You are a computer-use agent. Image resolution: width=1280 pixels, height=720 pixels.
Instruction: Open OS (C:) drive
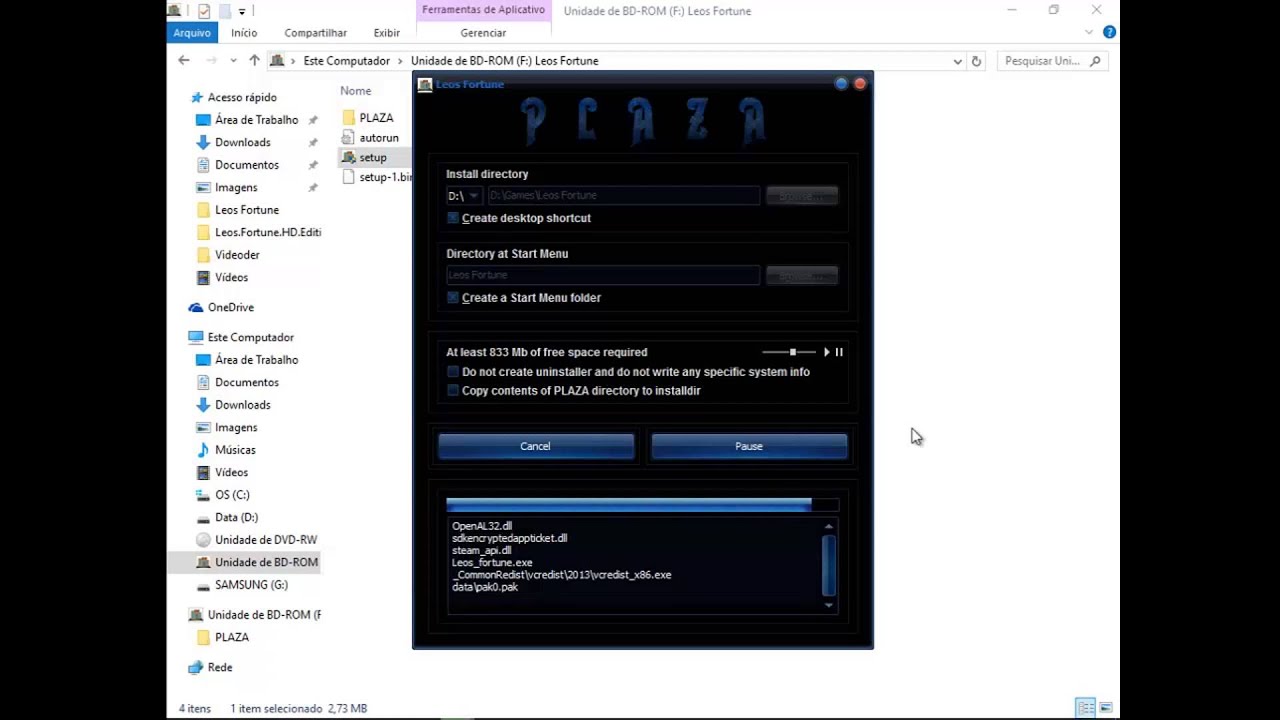click(232, 495)
